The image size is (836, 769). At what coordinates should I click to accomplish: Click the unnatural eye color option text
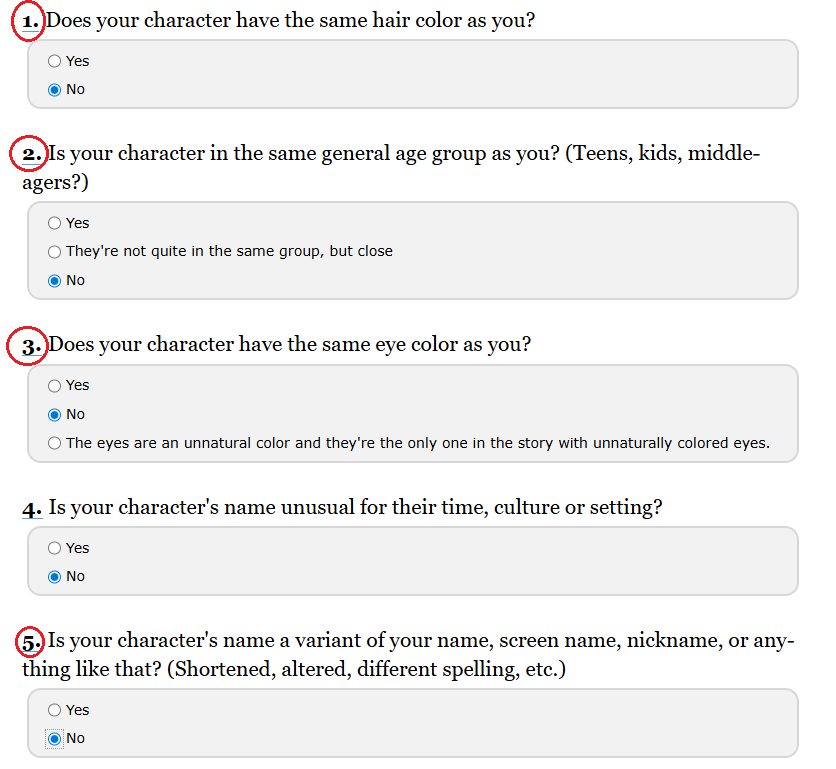[417, 442]
